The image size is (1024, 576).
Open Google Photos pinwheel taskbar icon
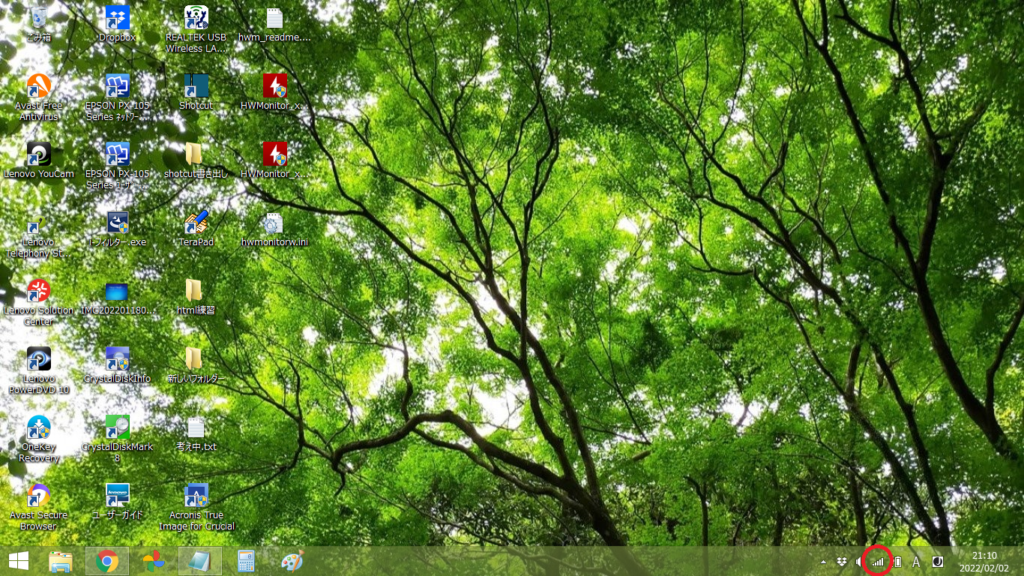(x=153, y=561)
